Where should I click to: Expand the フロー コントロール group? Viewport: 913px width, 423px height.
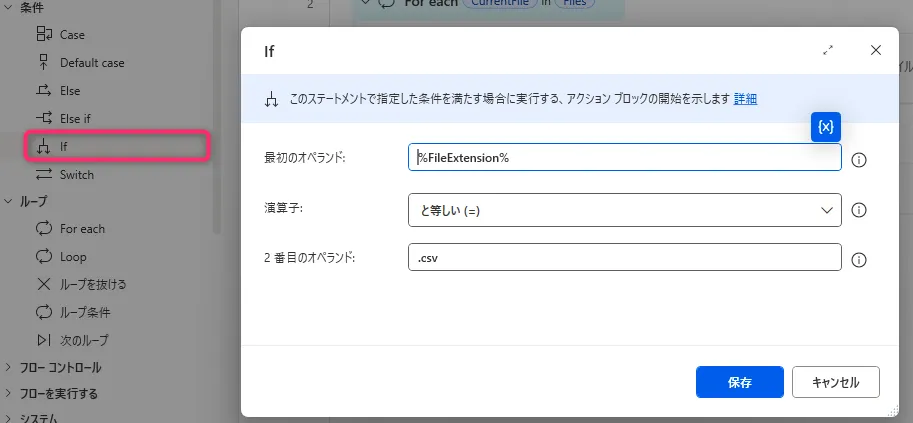[10, 367]
